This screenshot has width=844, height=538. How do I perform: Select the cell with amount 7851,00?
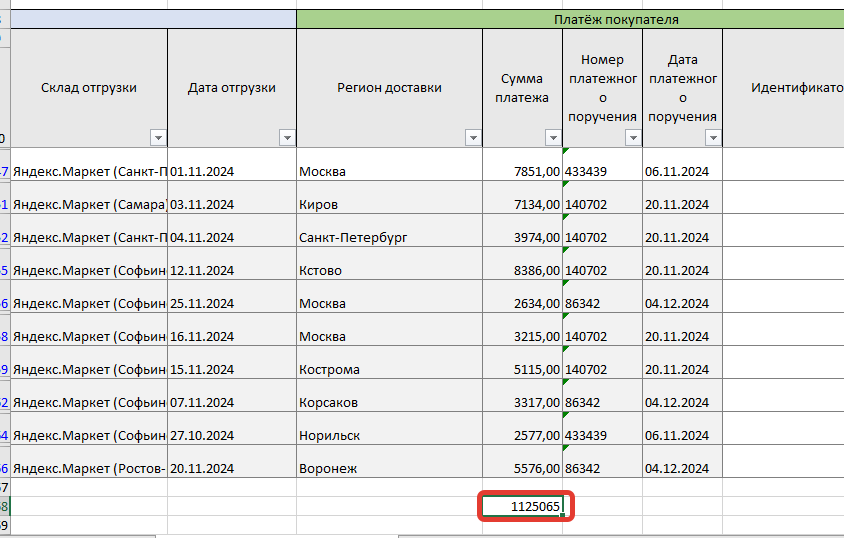[x=522, y=165]
